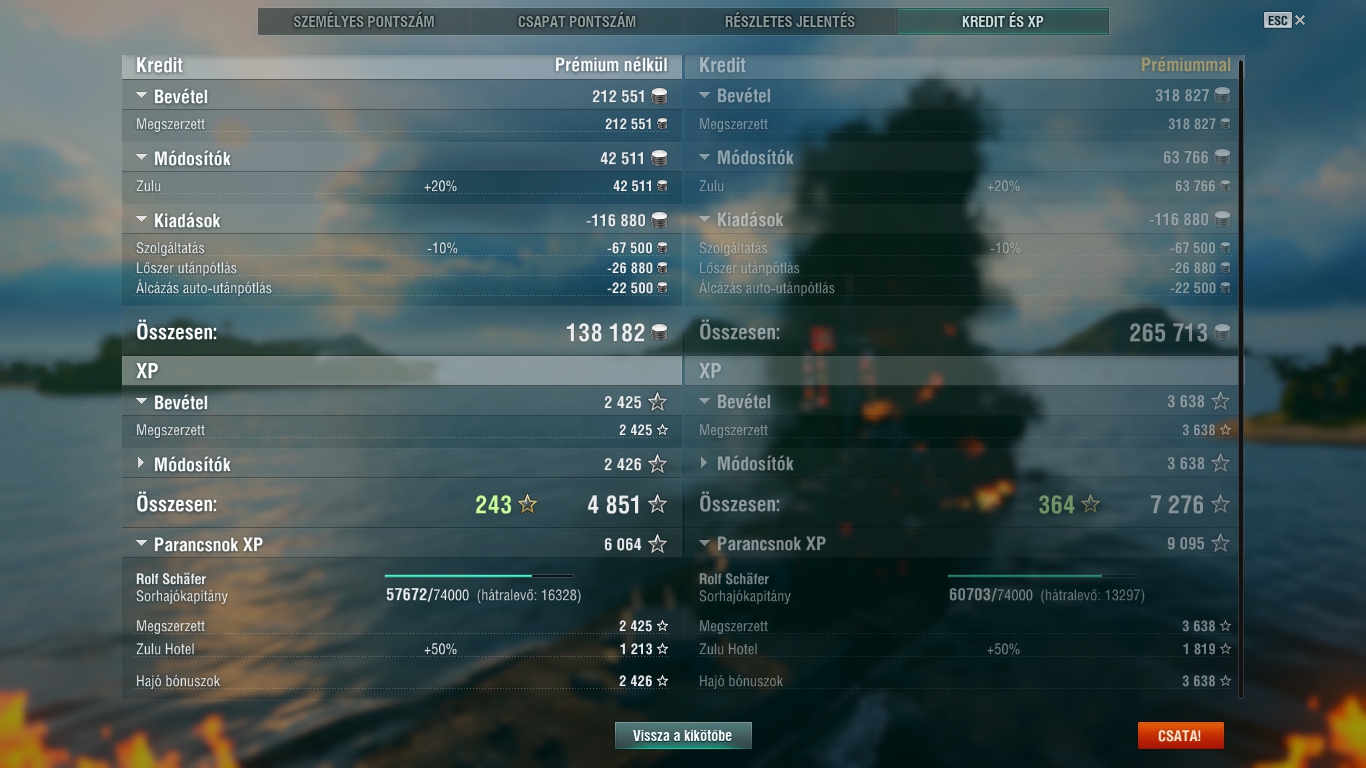
Task: Open the Részletes jelentés tab
Action: point(790,21)
